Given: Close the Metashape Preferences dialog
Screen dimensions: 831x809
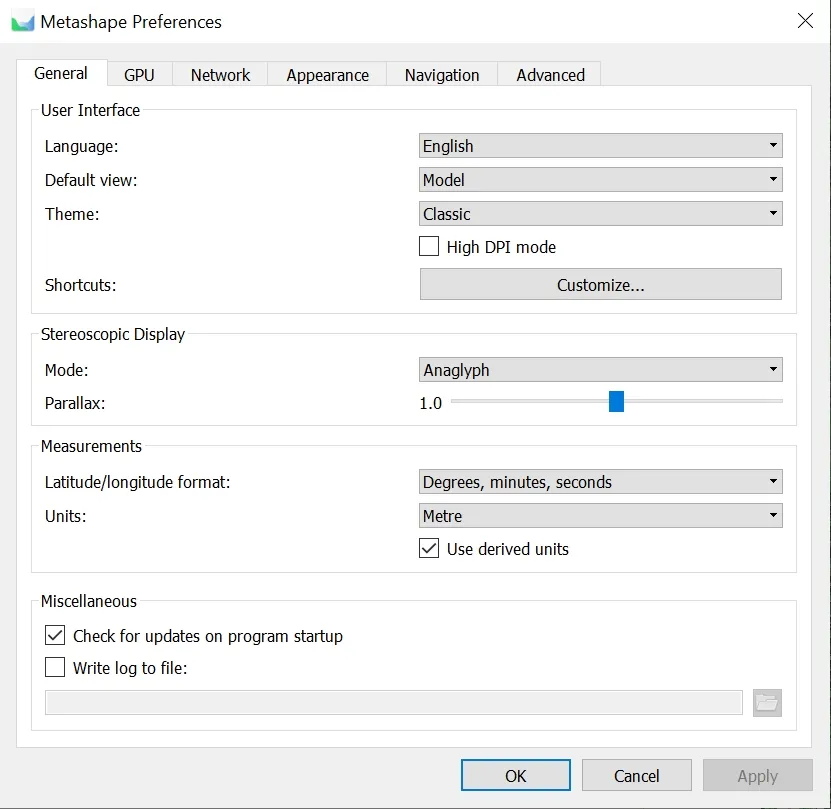Looking at the screenshot, I should coord(805,21).
